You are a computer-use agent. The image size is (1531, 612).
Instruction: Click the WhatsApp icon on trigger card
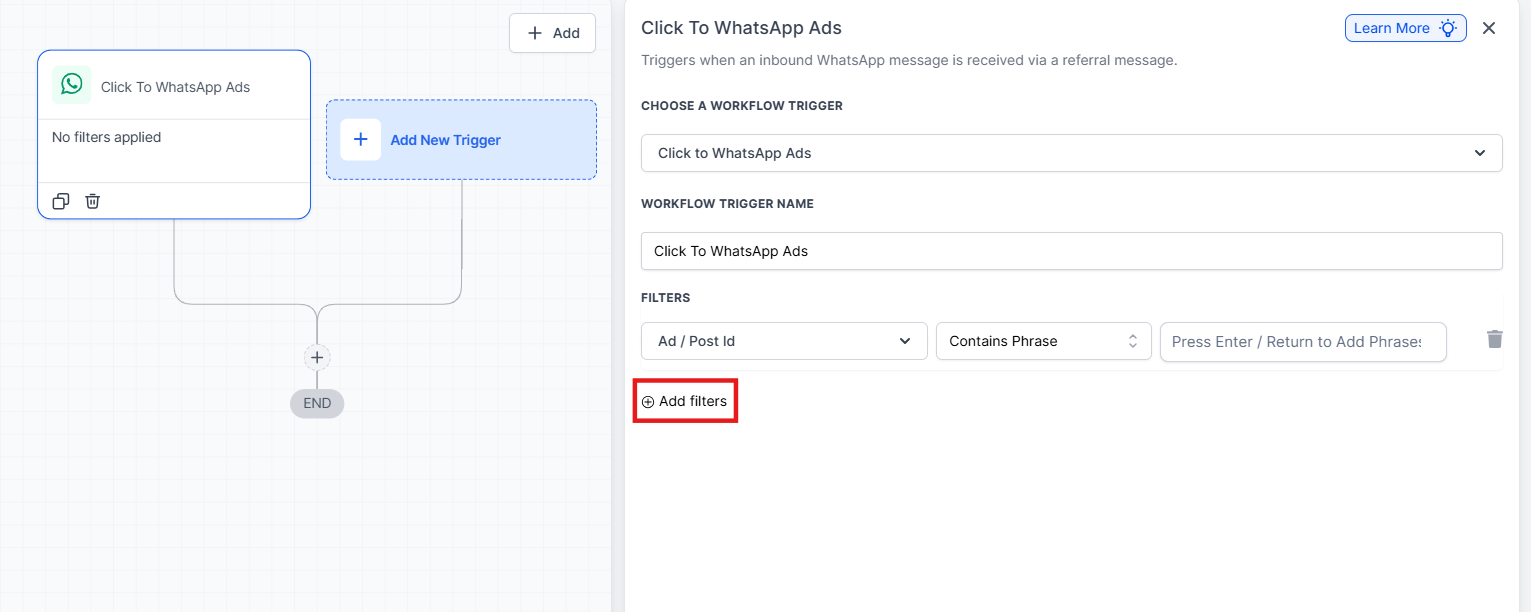72,85
